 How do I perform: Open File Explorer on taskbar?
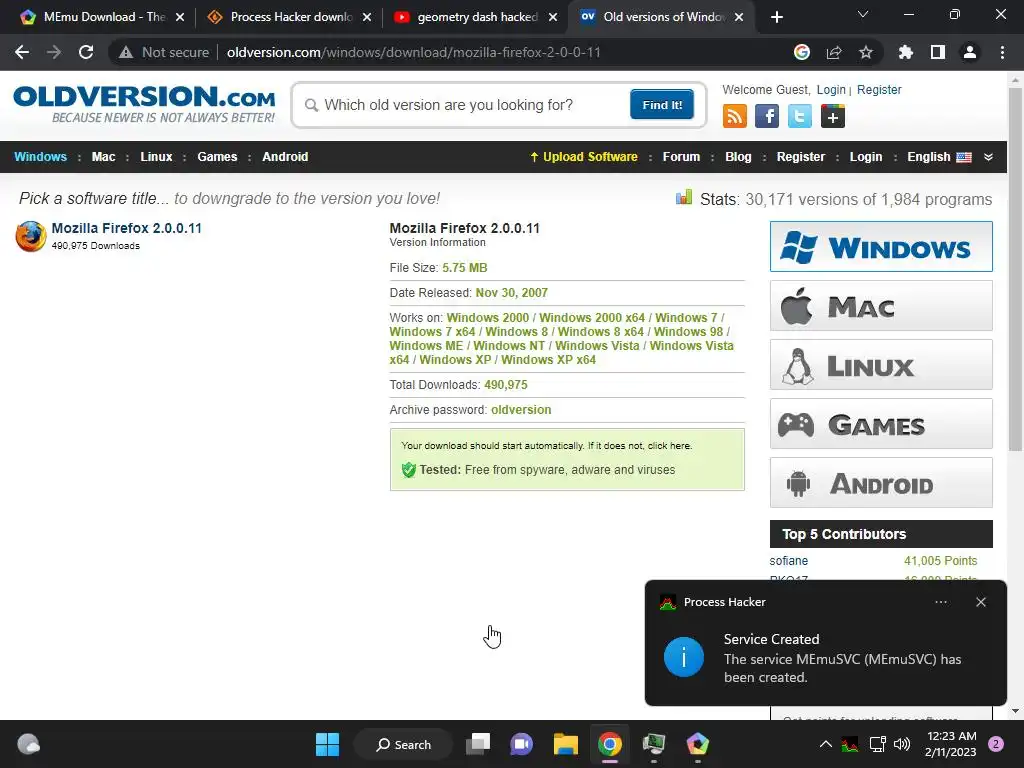pos(566,744)
